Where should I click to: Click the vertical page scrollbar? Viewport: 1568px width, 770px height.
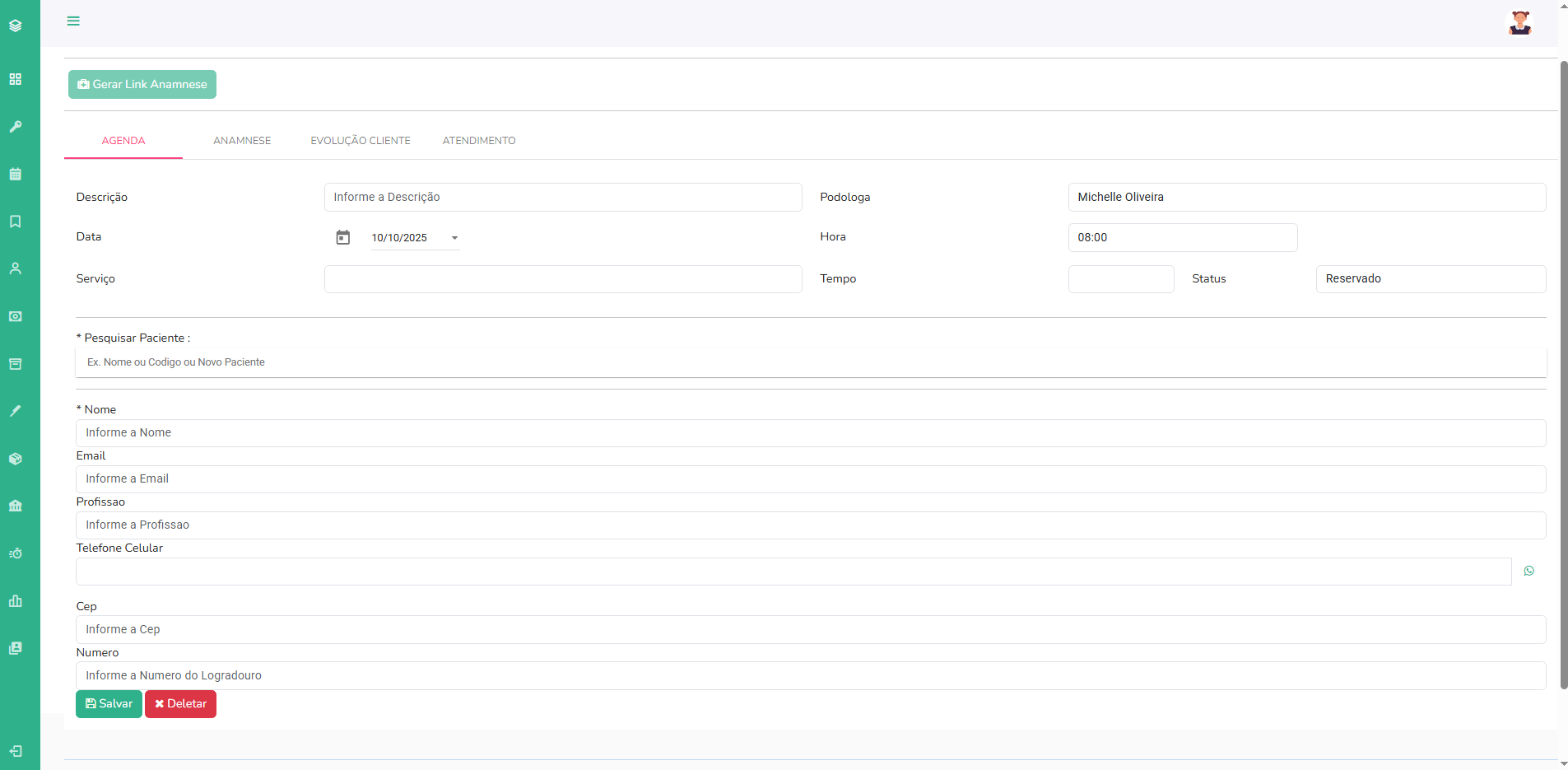pyautogui.click(x=1563, y=371)
